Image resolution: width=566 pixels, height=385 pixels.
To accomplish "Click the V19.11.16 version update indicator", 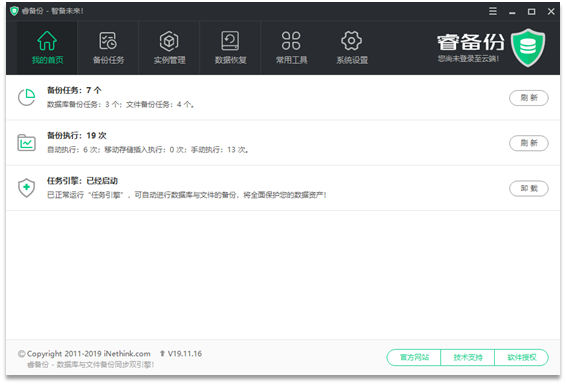I will [x=181, y=354].
